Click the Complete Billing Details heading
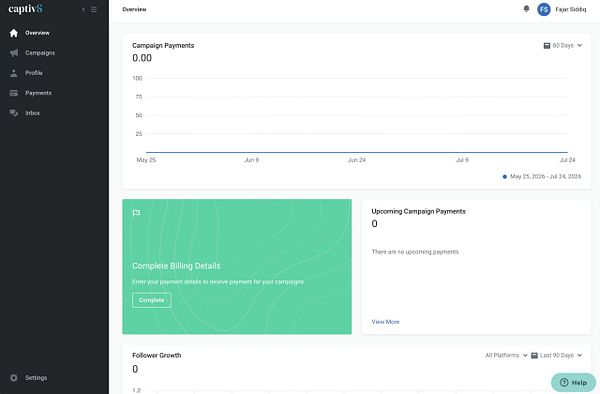This screenshot has width=600, height=394. [176, 266]
